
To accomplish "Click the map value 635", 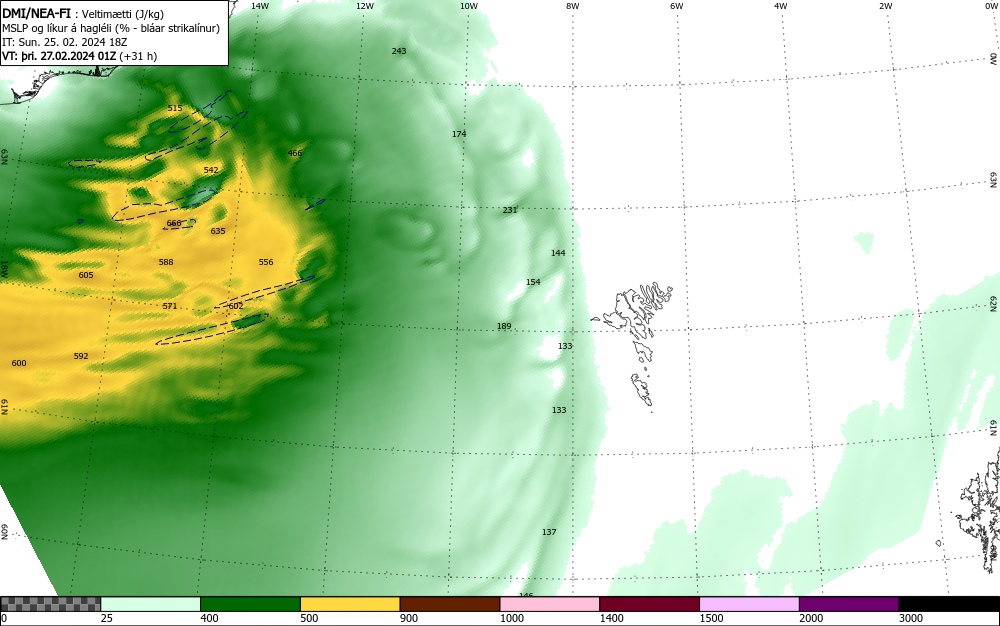I will tap(218, 231).
